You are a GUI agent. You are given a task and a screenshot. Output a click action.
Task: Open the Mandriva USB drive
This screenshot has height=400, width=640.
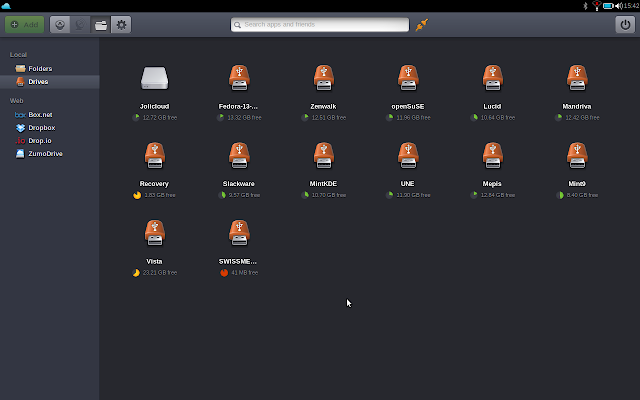pos(577,78)
